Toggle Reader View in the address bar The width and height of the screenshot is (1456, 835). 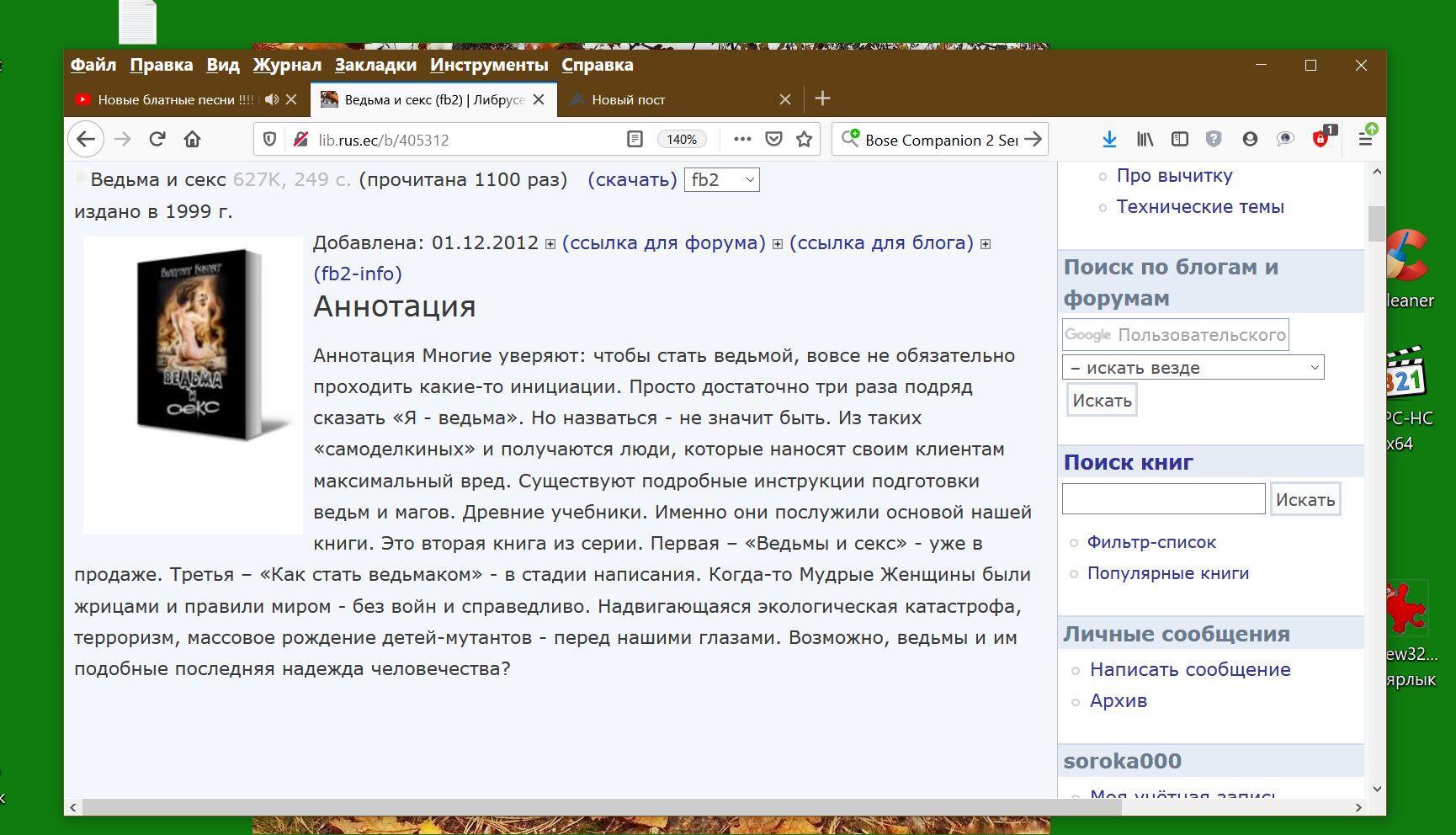click(635, 140)
